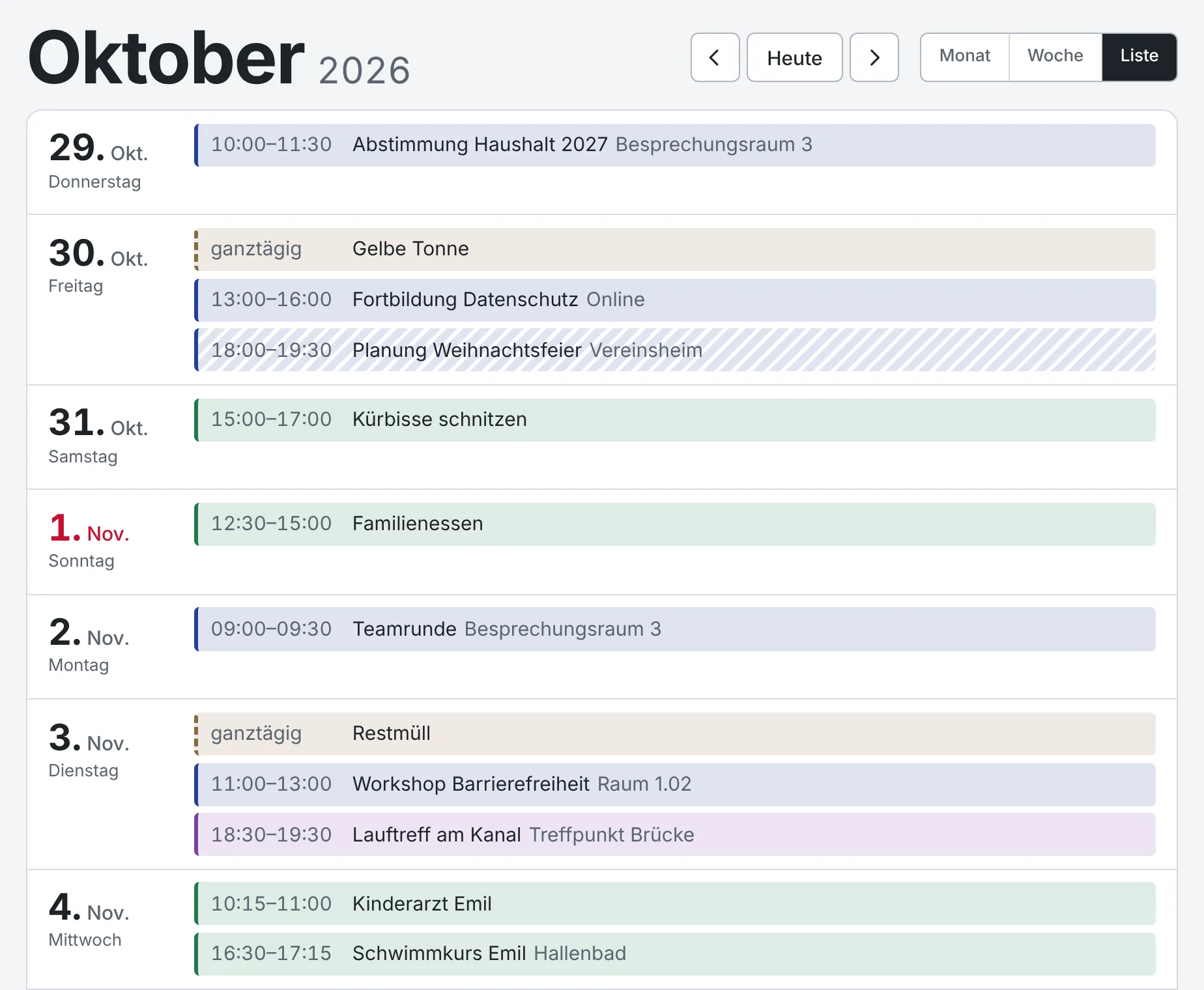Open the Restmüll all-day event
This screenshot has width=1204, height=990.
[675, 734]
